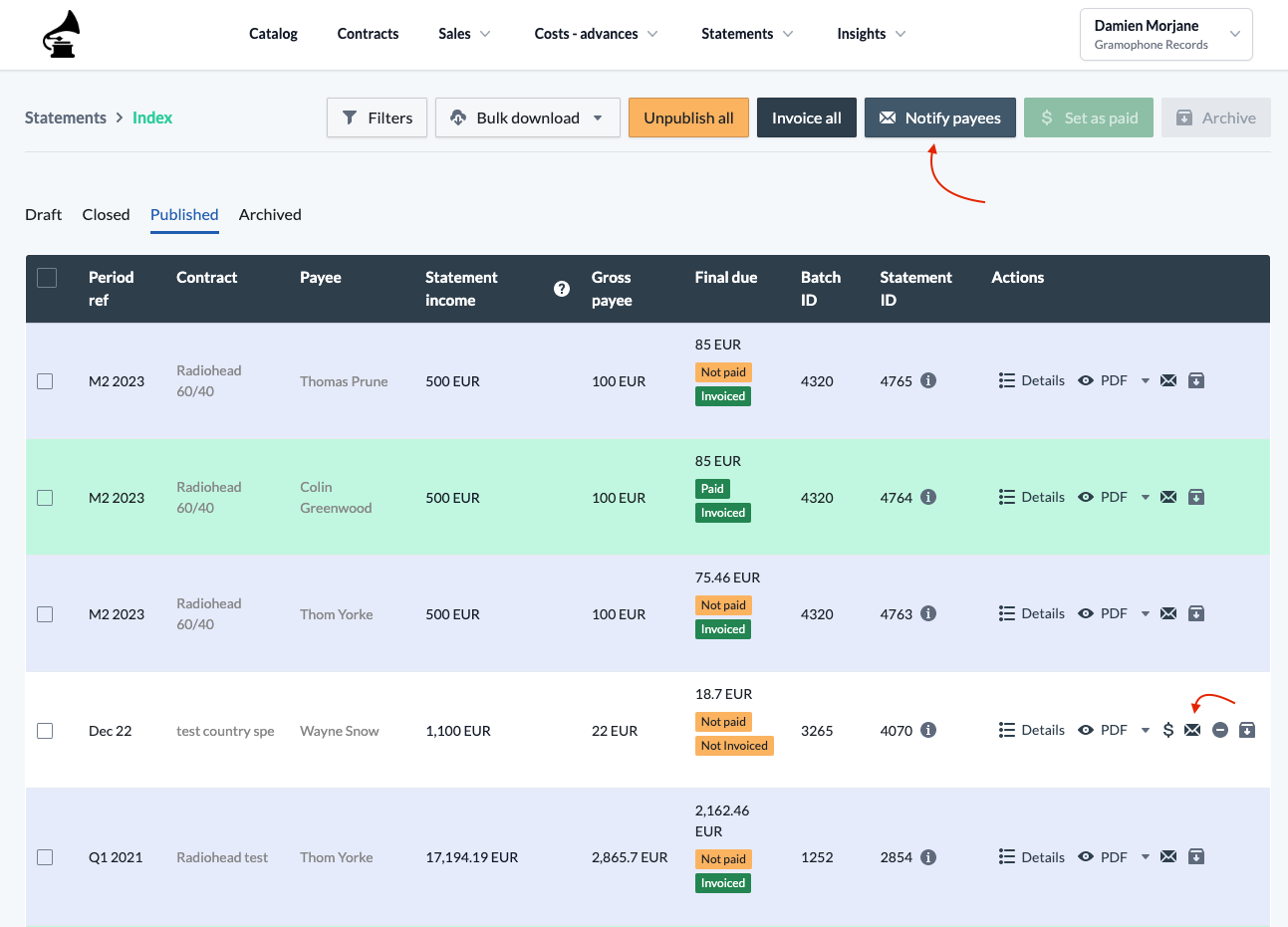Open info icon for statement 4764
The image size is (1288, 927).
(x=928, y=497)
